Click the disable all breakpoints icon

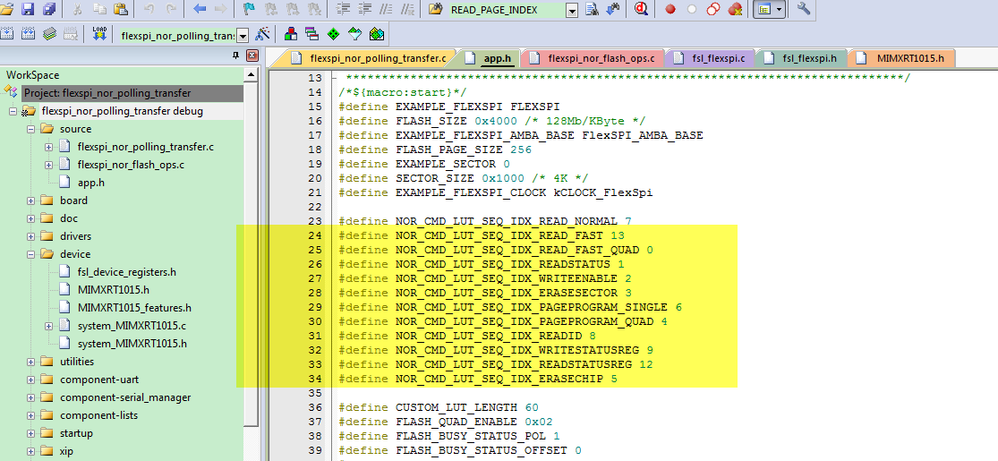(713, 9)
